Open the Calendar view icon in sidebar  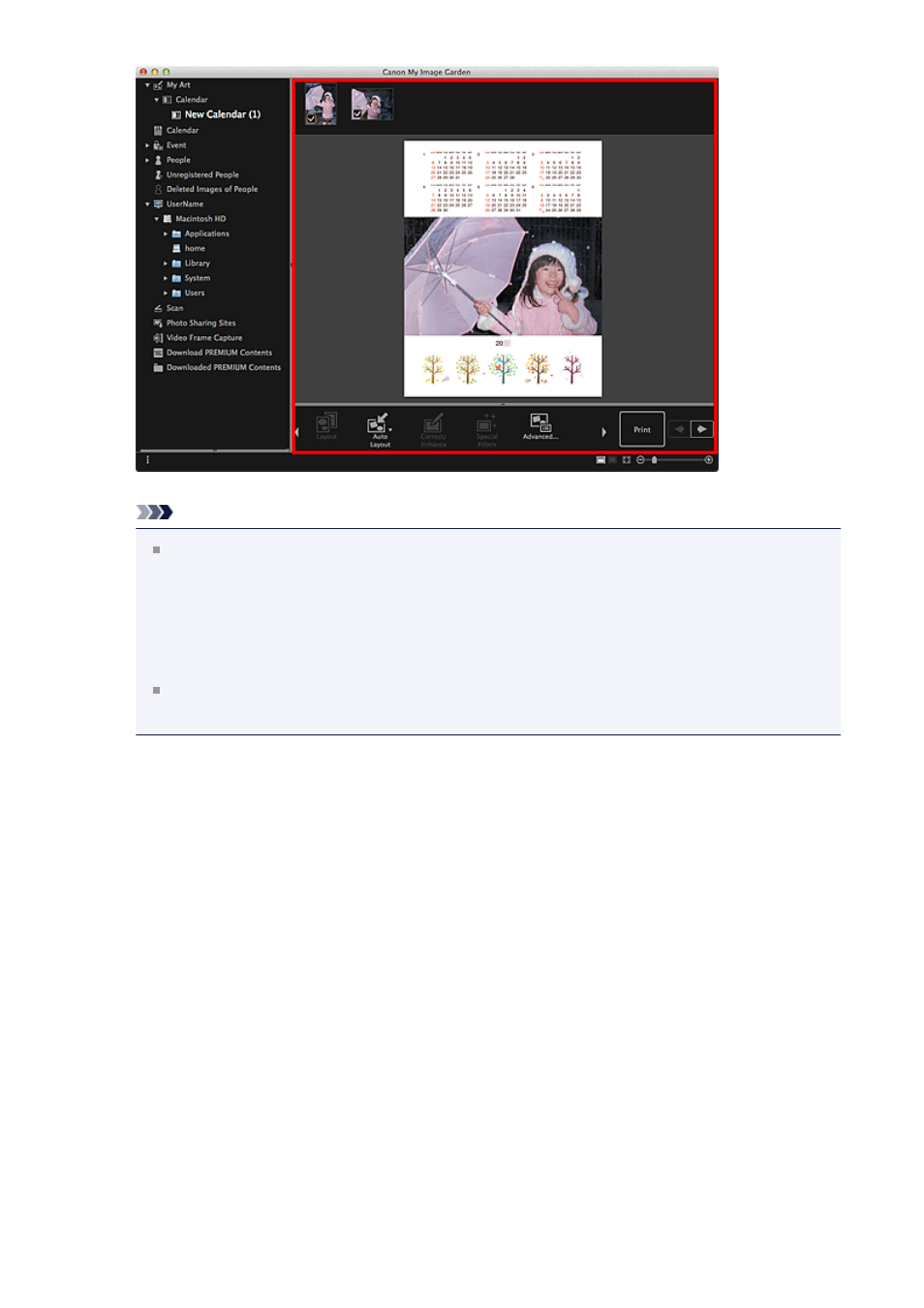[x=158, y=130]
